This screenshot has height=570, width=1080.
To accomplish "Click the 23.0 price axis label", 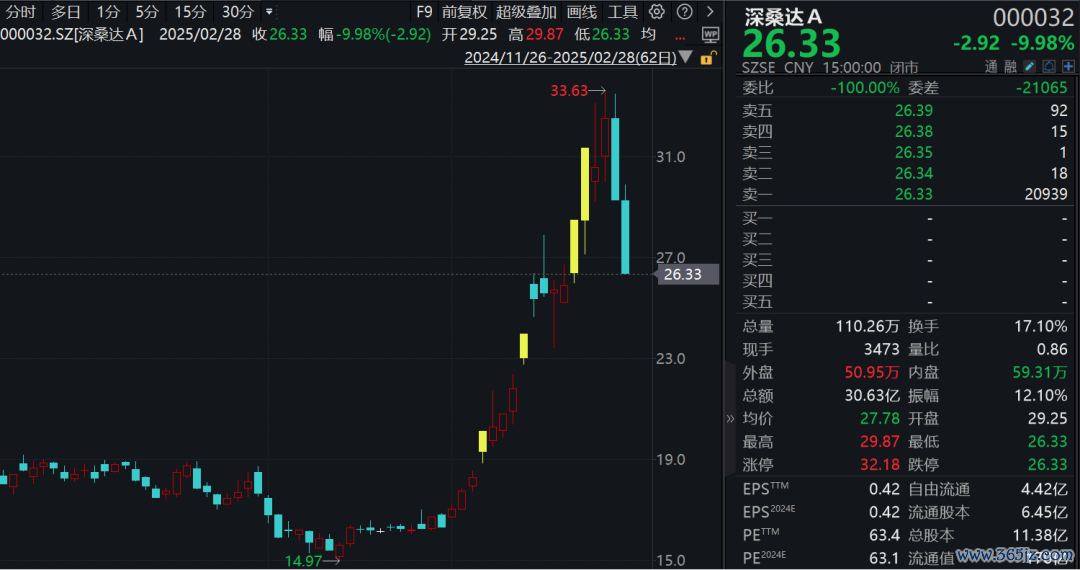I will (x=670, y=359).
